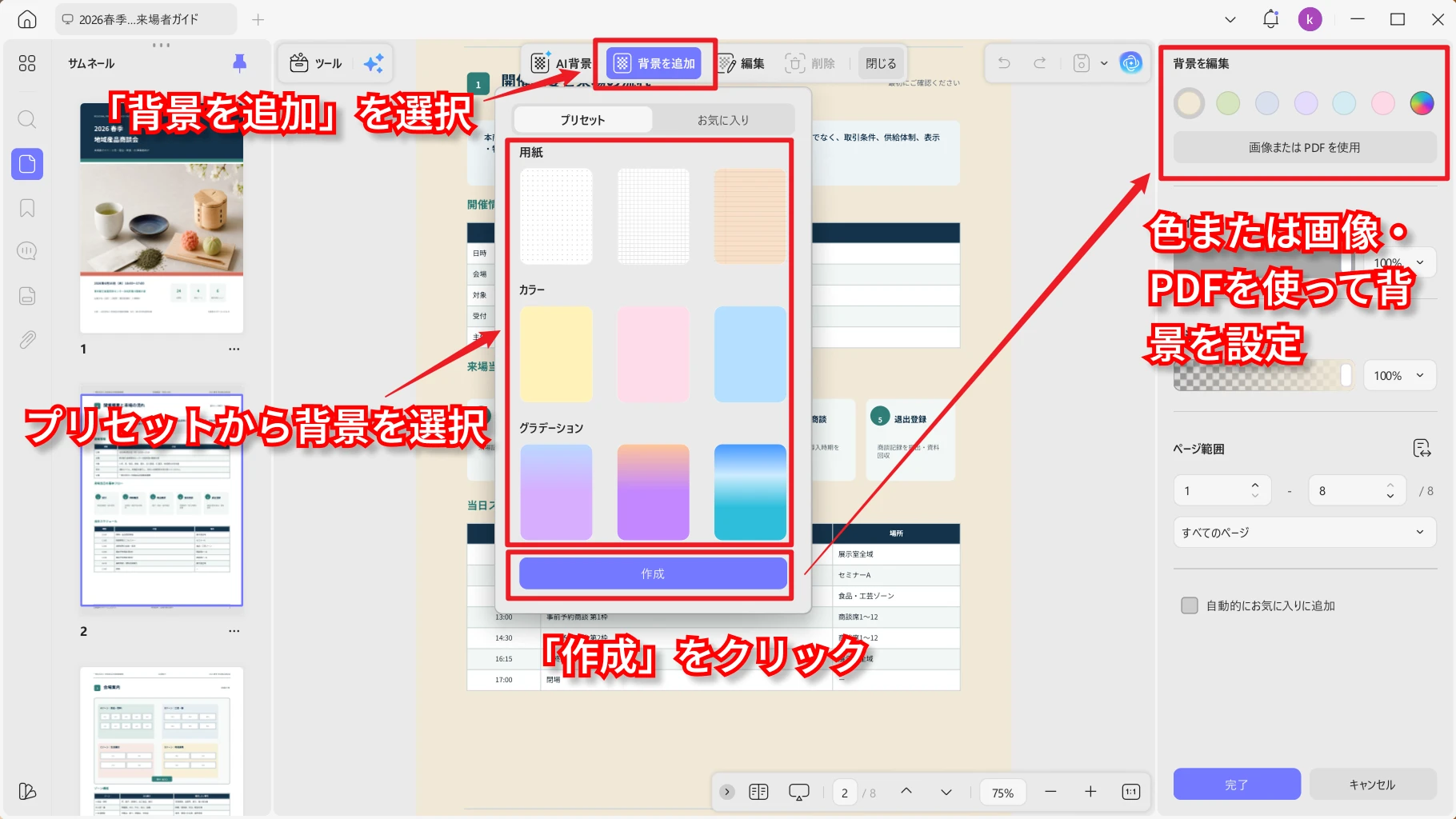Click 閉じる button
The image size is (1456, 819).
(x=881, y=63)
